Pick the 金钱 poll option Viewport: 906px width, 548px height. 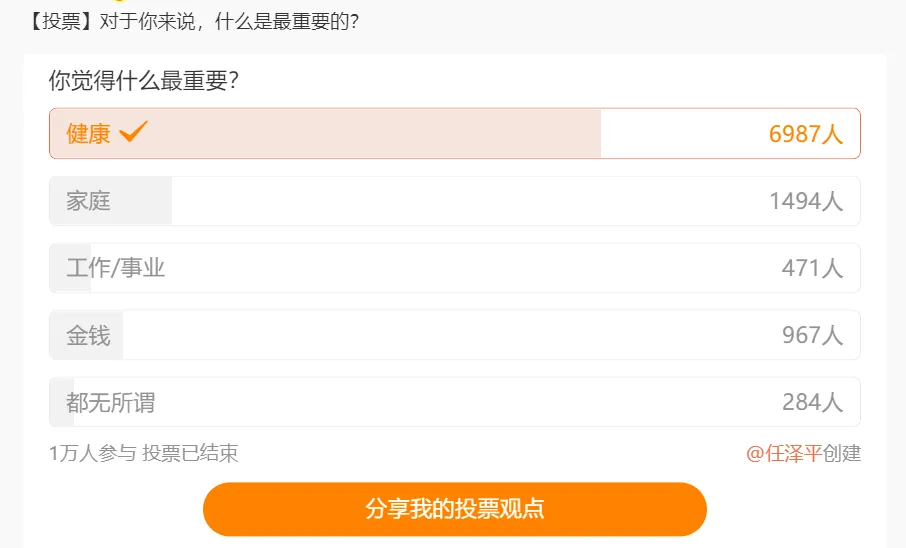[x=455, y=335]
